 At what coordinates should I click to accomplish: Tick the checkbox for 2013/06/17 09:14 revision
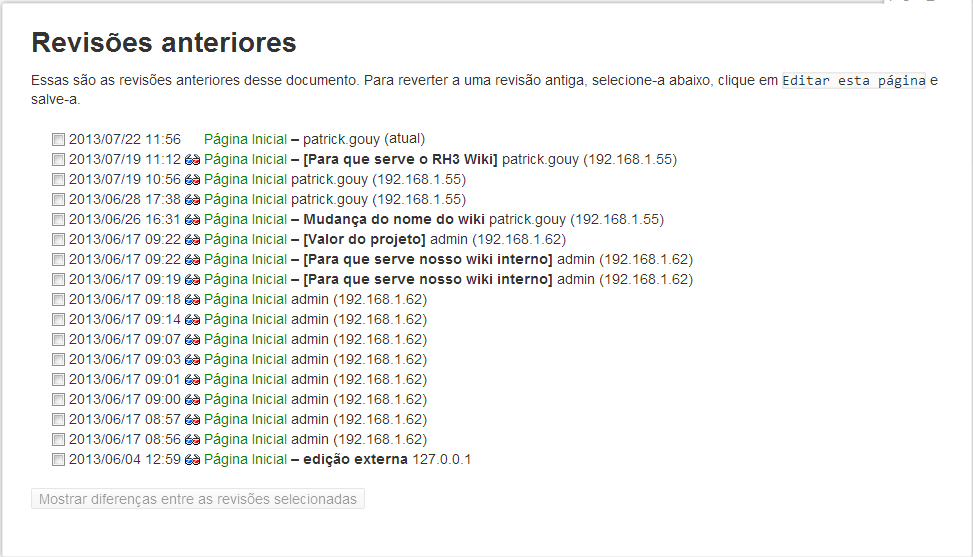[x=59, y=320]
